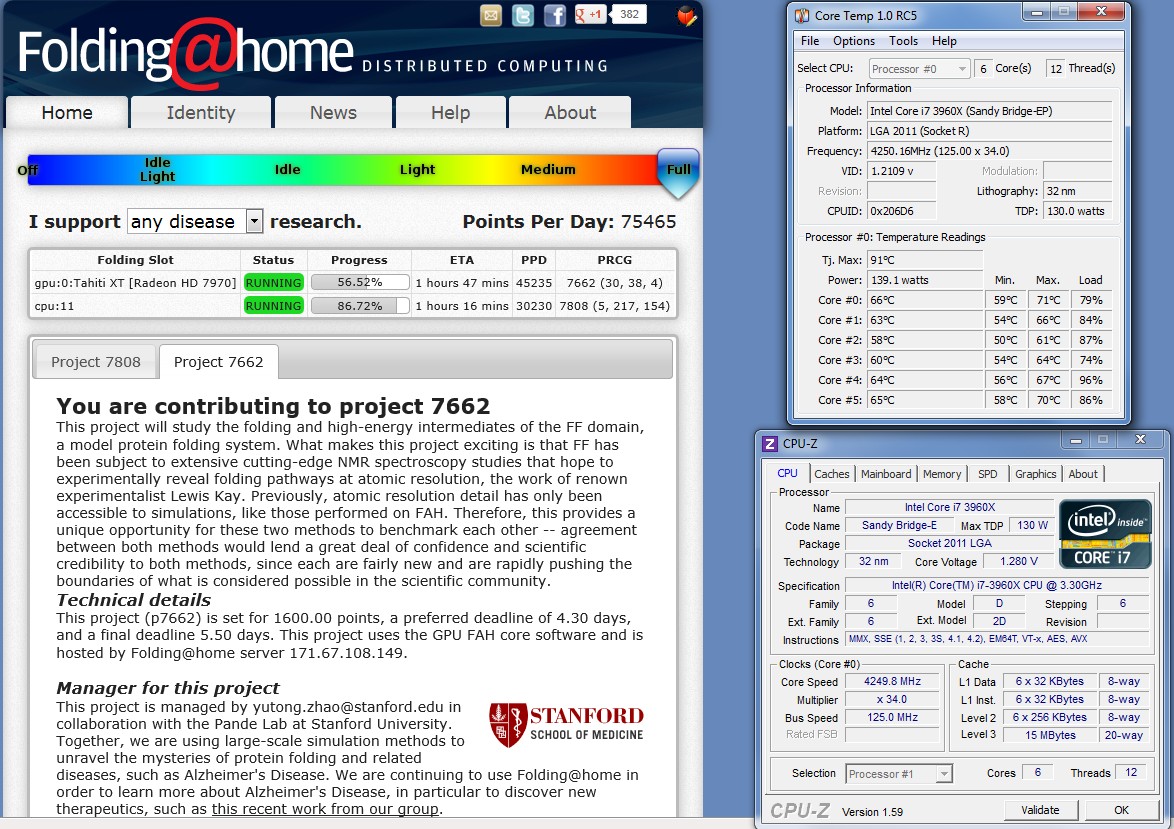Select the CPU tab in CPU-Z
Screen dimensions: 1174x829
787,473
